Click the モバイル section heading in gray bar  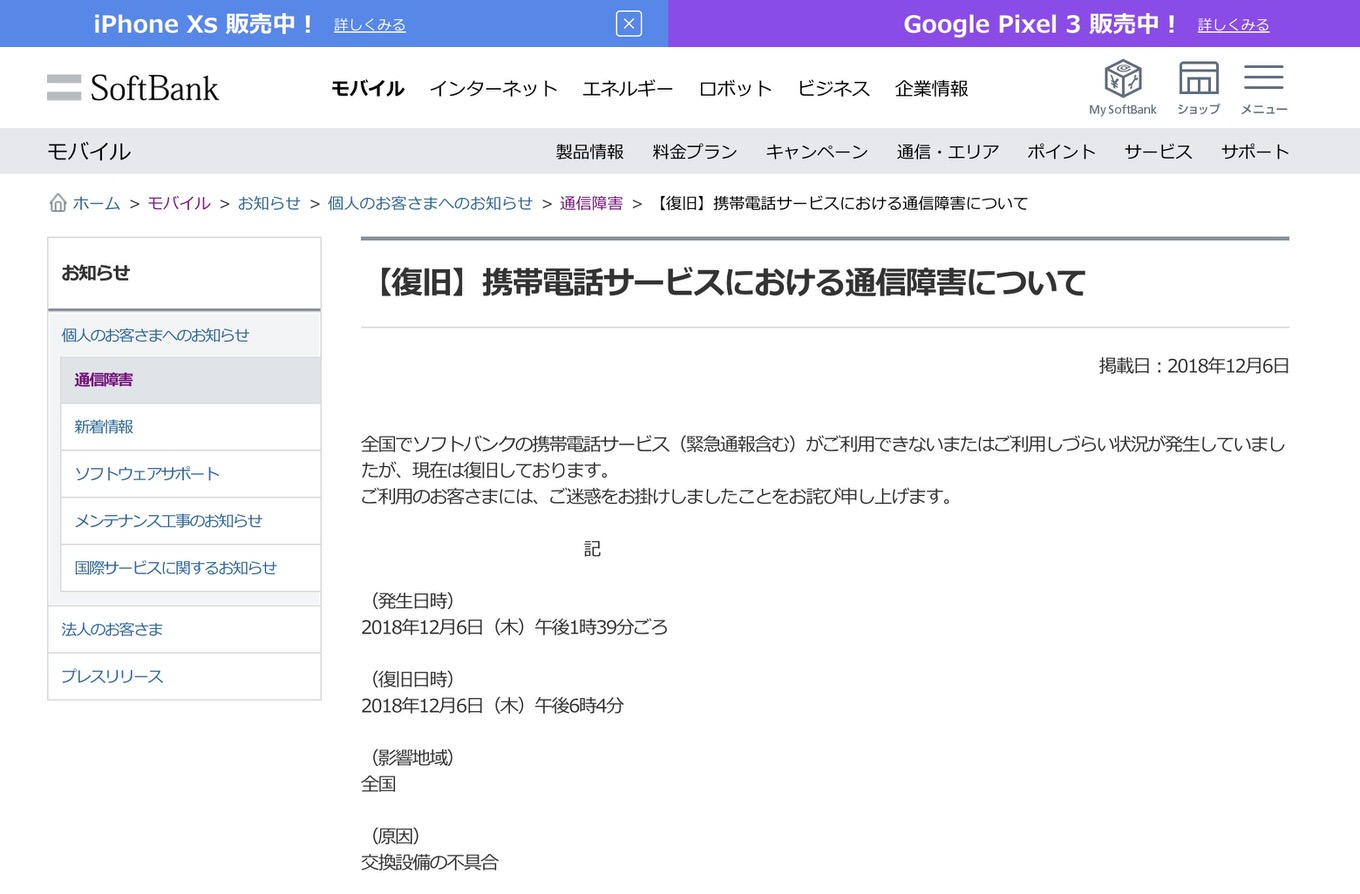tap(89, 152)
